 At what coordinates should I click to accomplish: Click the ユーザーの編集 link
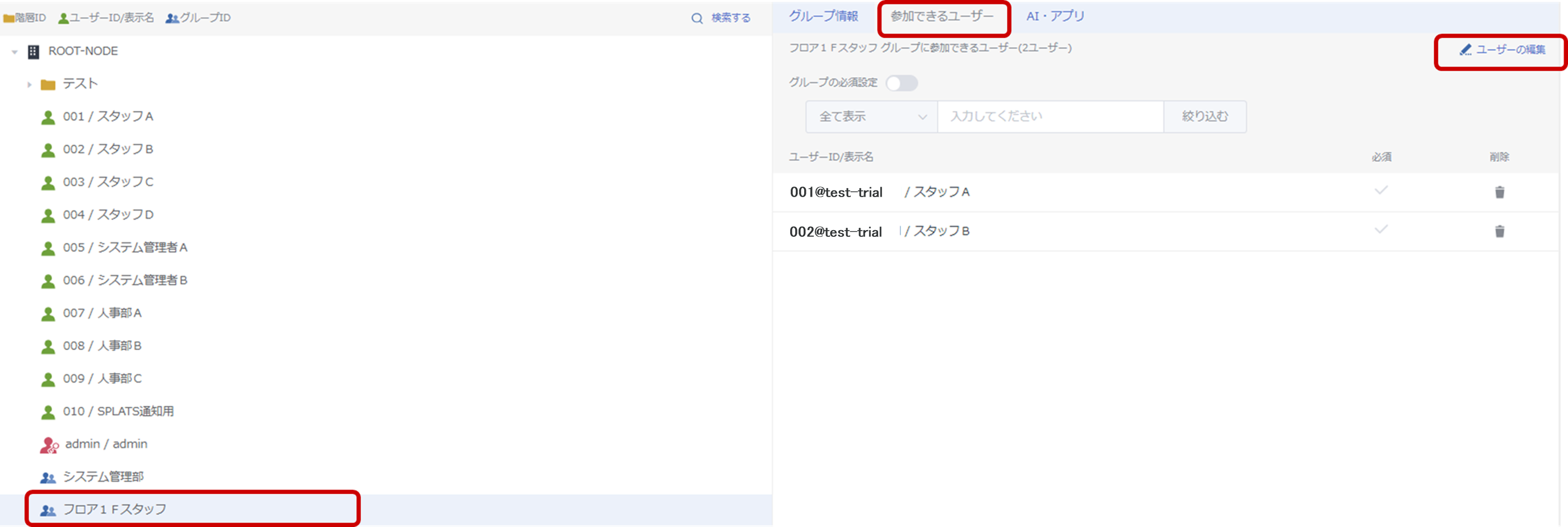[1502, 50]
